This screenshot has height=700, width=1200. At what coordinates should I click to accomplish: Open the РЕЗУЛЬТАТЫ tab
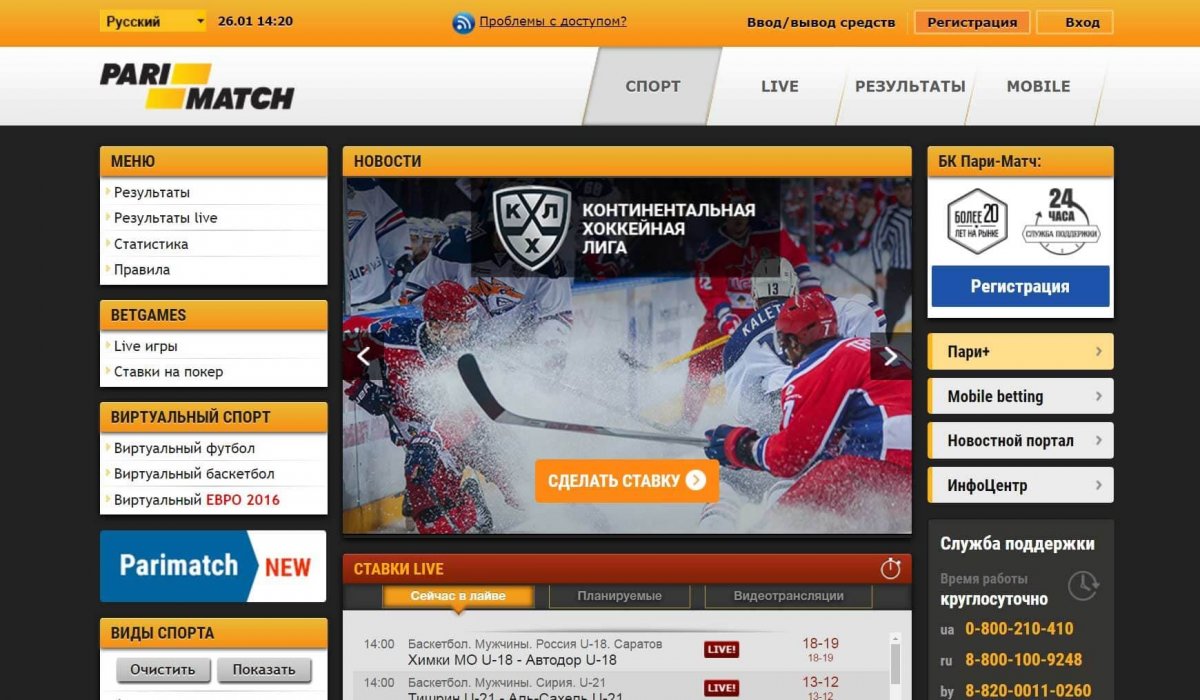(910, 86)
